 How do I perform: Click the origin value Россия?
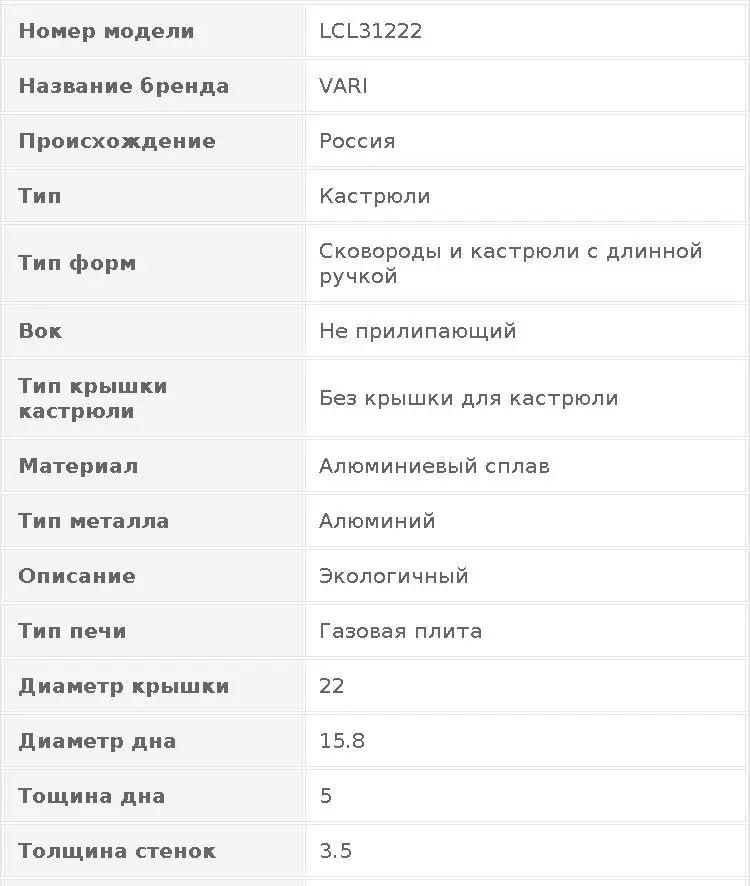[357, 141]
